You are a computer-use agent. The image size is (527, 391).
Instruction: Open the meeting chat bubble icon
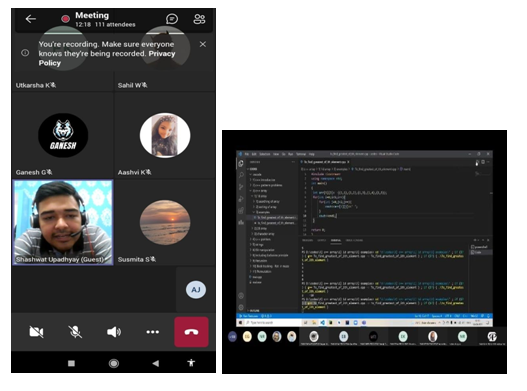[172, 19]
